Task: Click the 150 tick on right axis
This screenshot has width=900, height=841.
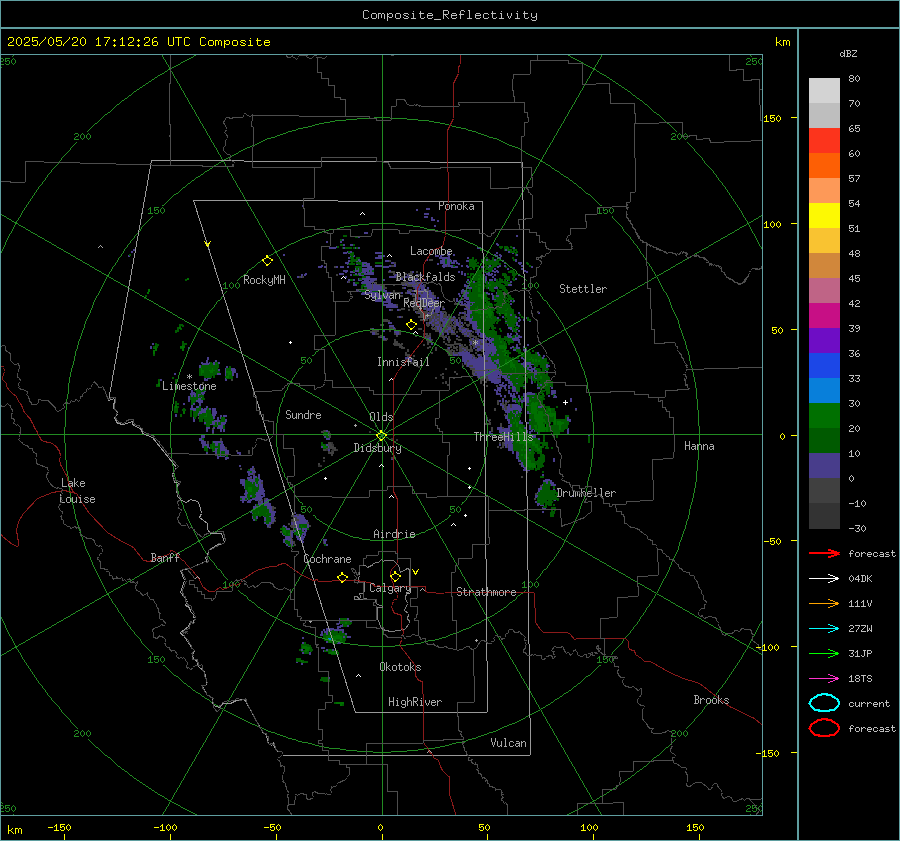Action: coord(773,118)
